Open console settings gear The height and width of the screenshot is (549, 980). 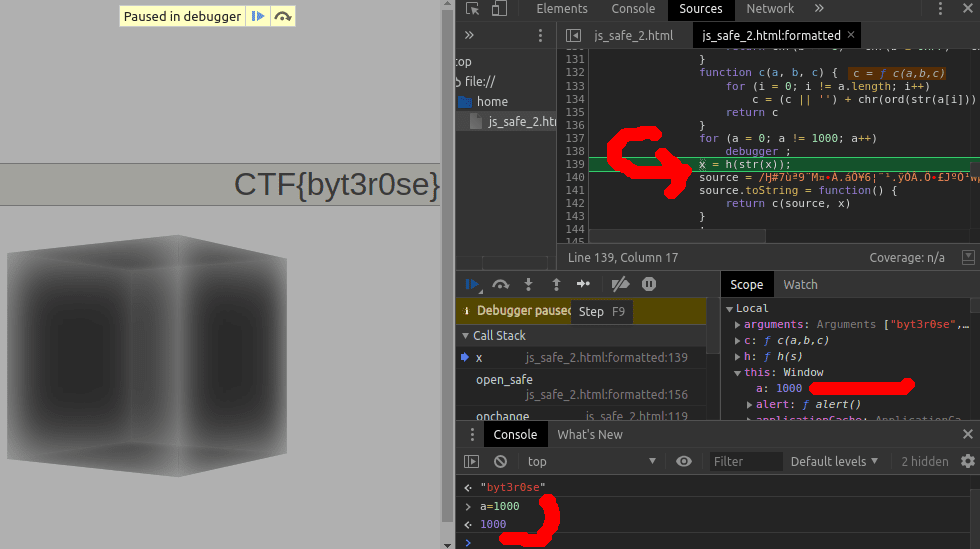point(968,461)
